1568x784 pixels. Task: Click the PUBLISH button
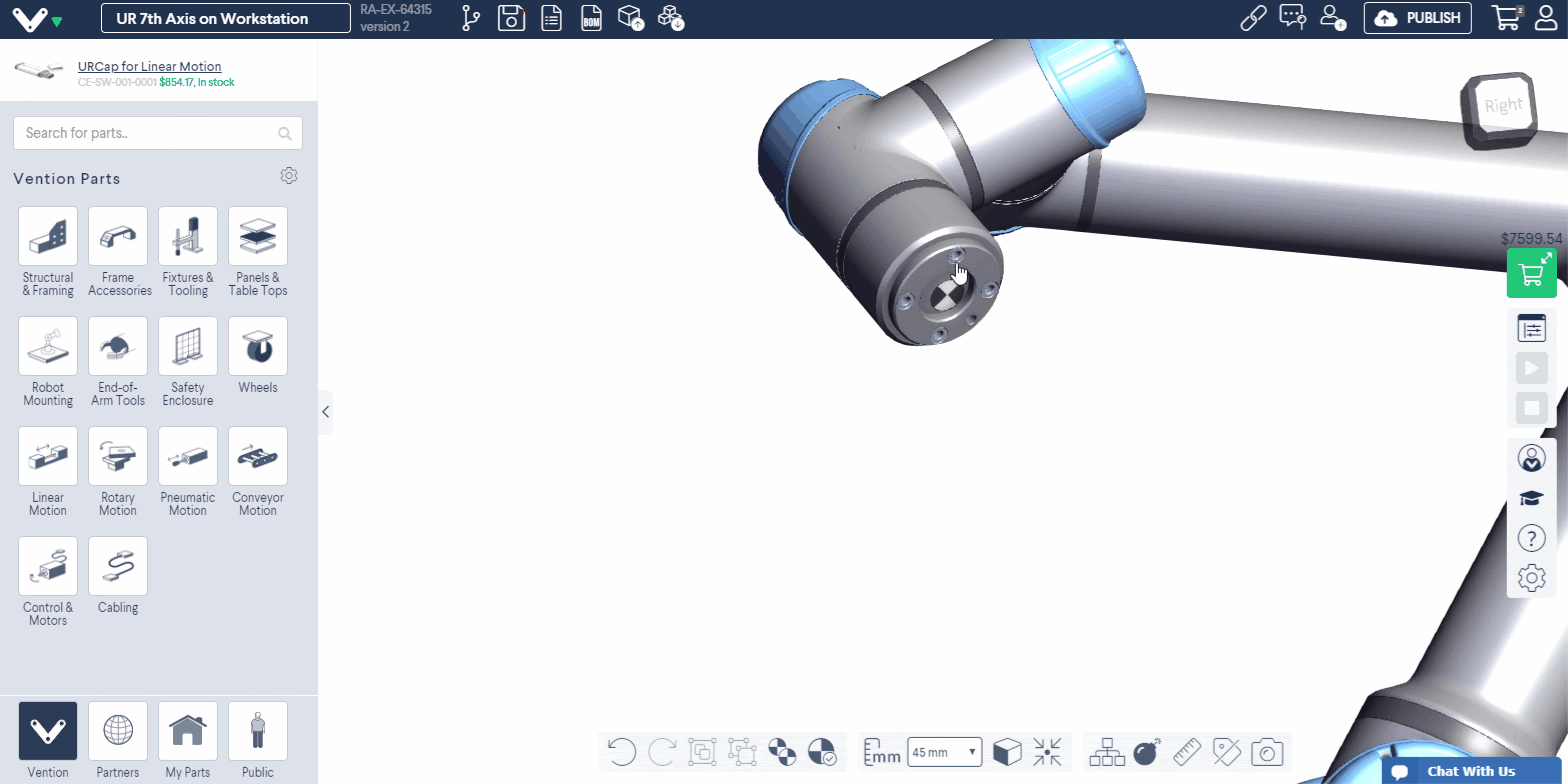[1418, 18]
